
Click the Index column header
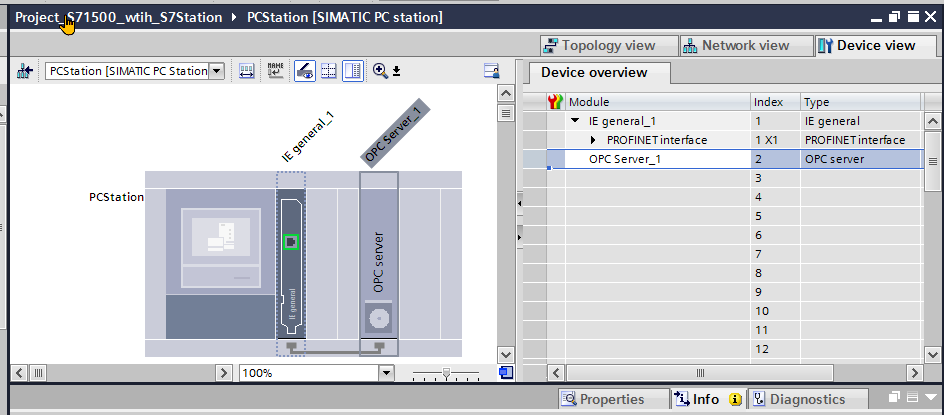(x=775, y=102)
